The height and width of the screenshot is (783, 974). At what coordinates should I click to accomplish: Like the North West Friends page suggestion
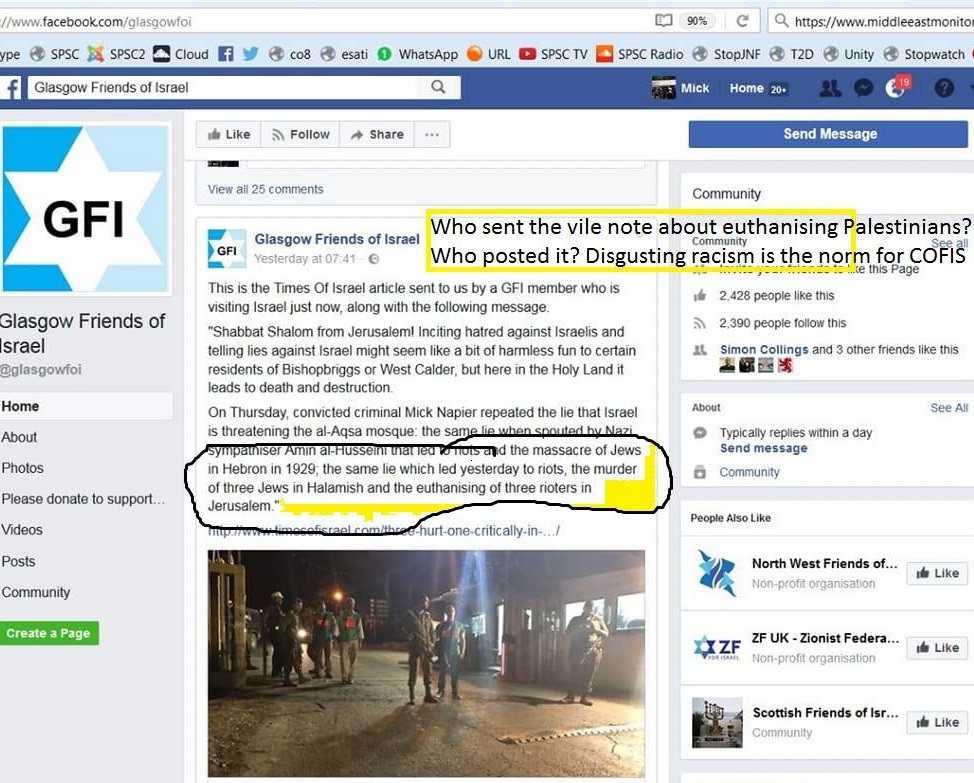(936, 573)
